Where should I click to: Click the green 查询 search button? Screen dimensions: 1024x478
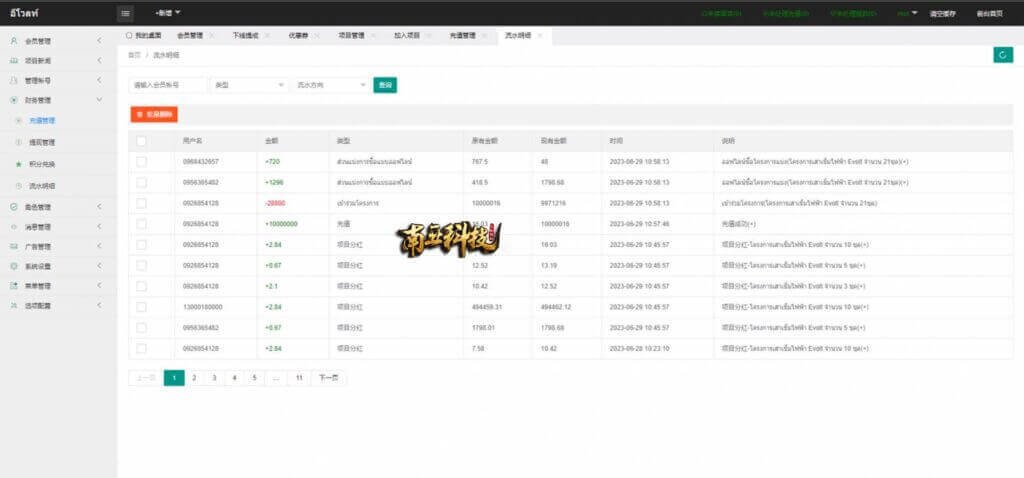coord(385,85)
